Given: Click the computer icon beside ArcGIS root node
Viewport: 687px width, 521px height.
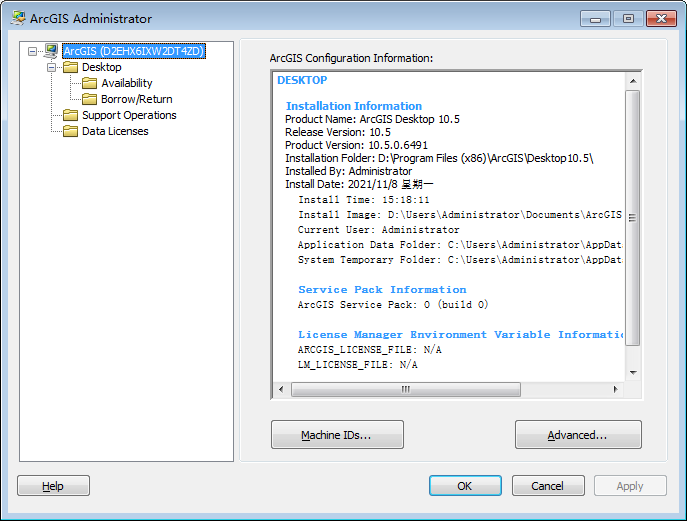Looking at the screenshot, I should pos(51,51).
